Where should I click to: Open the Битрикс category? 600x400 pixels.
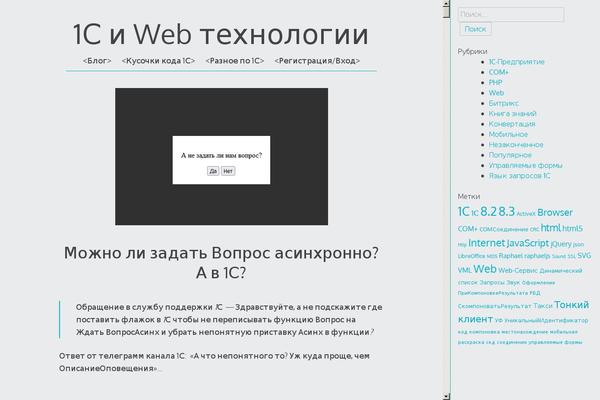coord(504,103)
